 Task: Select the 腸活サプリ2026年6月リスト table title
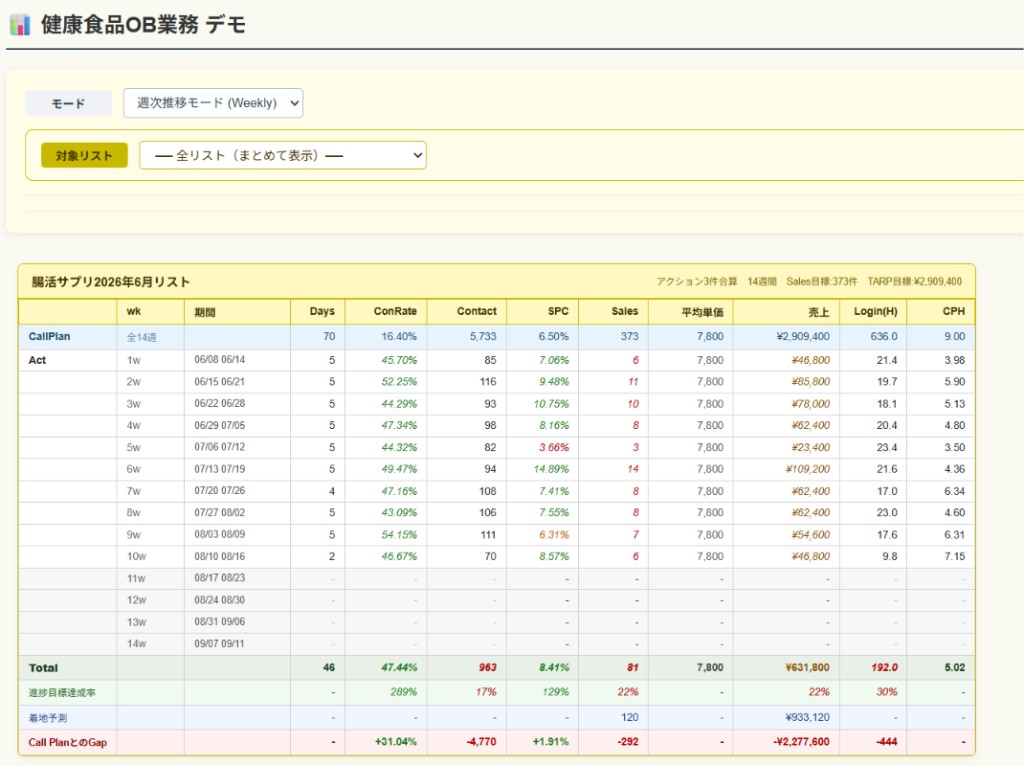pyautogui.click(x=110, y=281)
